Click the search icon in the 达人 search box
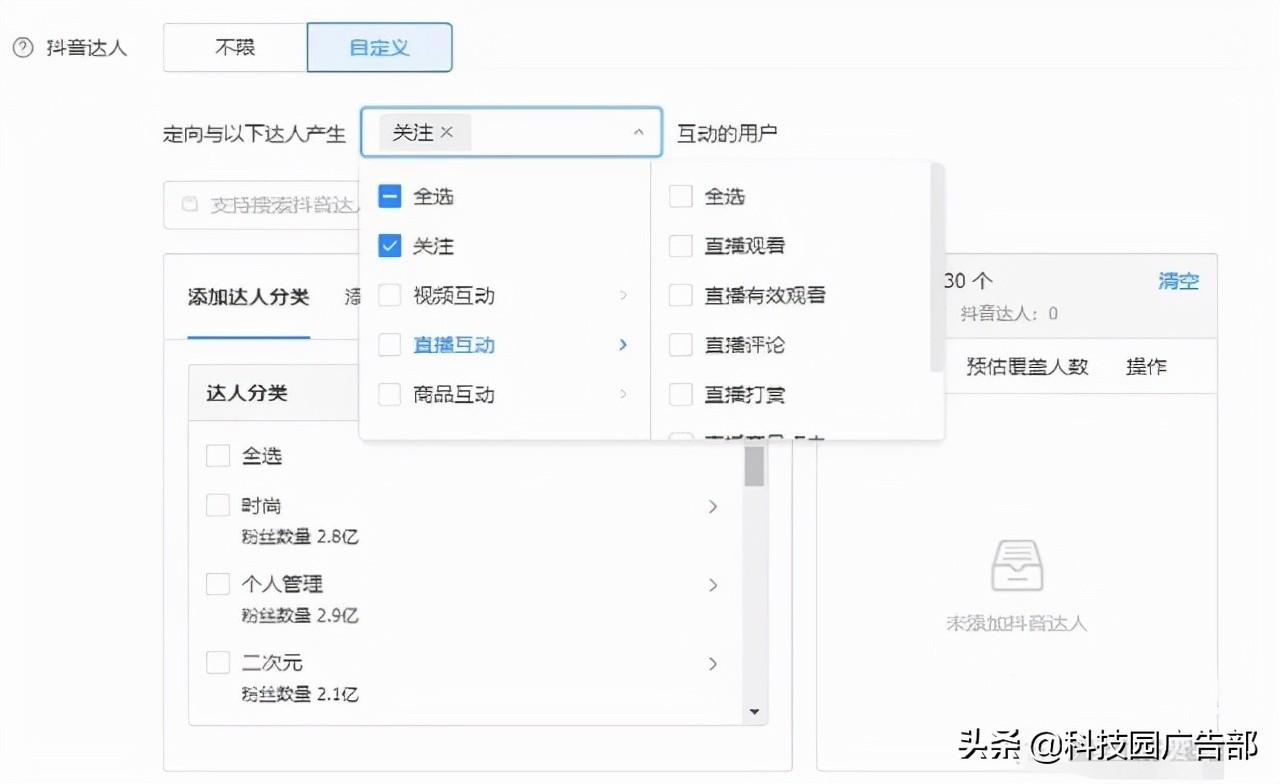 (x=189, y=204)
